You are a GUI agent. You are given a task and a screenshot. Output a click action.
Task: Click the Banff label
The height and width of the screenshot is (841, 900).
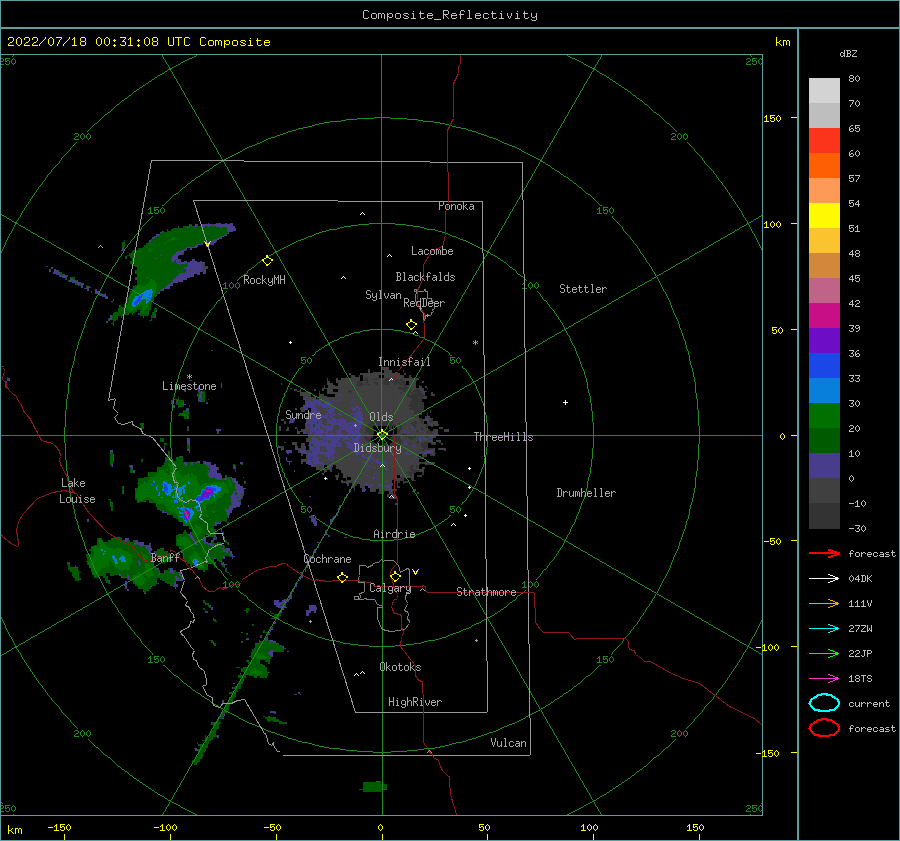point(165,558)
